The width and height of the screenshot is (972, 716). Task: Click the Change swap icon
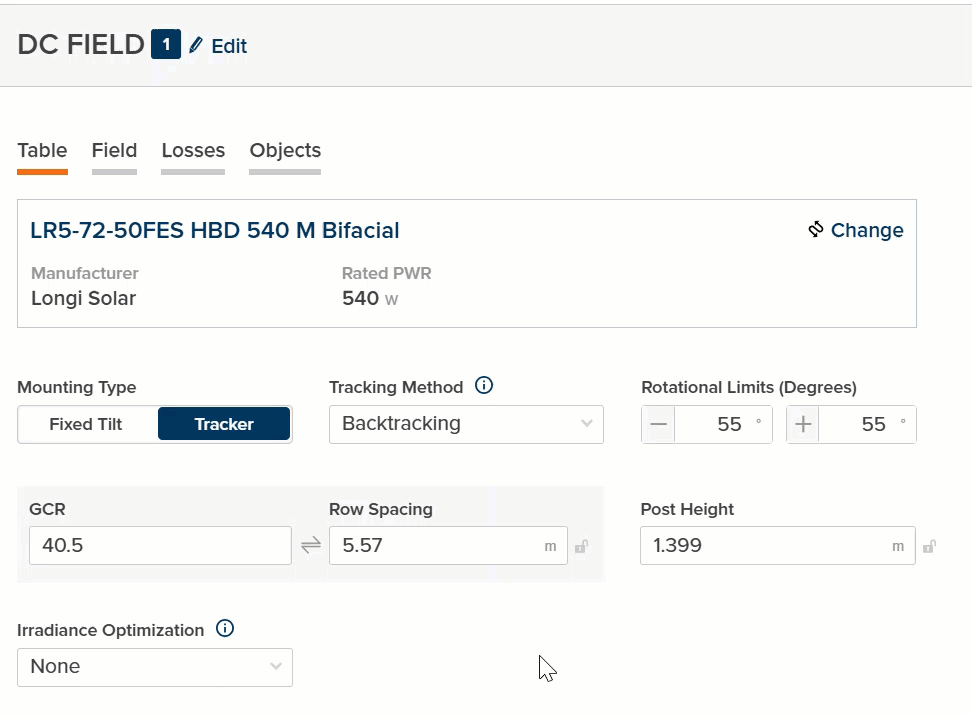(816, 230)
